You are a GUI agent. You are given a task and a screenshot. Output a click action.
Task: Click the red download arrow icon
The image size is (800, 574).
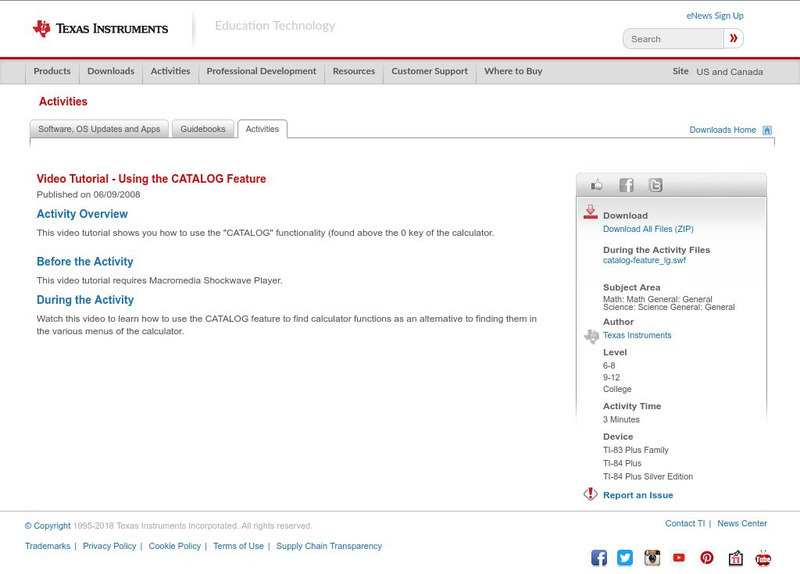(x=590, y=212)
